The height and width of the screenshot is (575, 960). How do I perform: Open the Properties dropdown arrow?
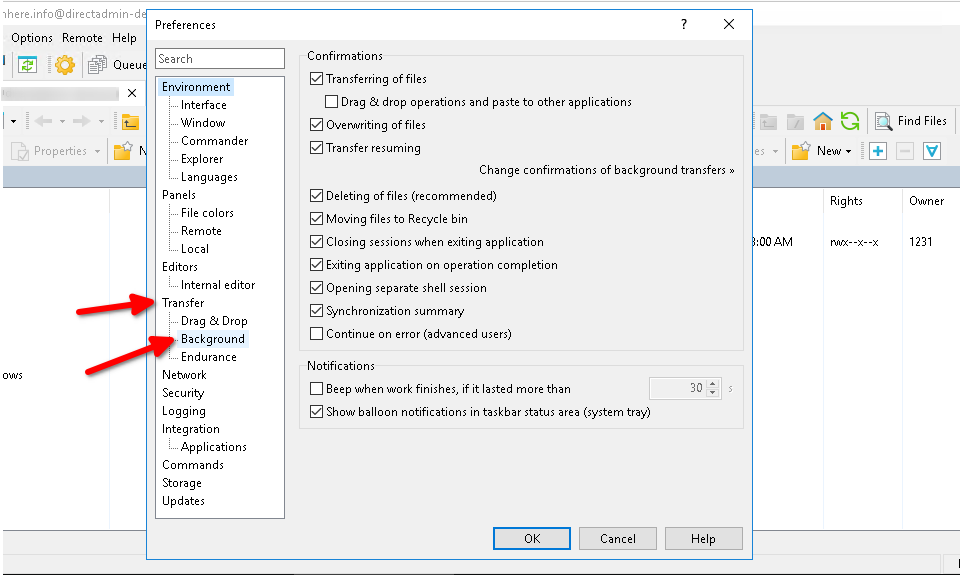(98, 152)
